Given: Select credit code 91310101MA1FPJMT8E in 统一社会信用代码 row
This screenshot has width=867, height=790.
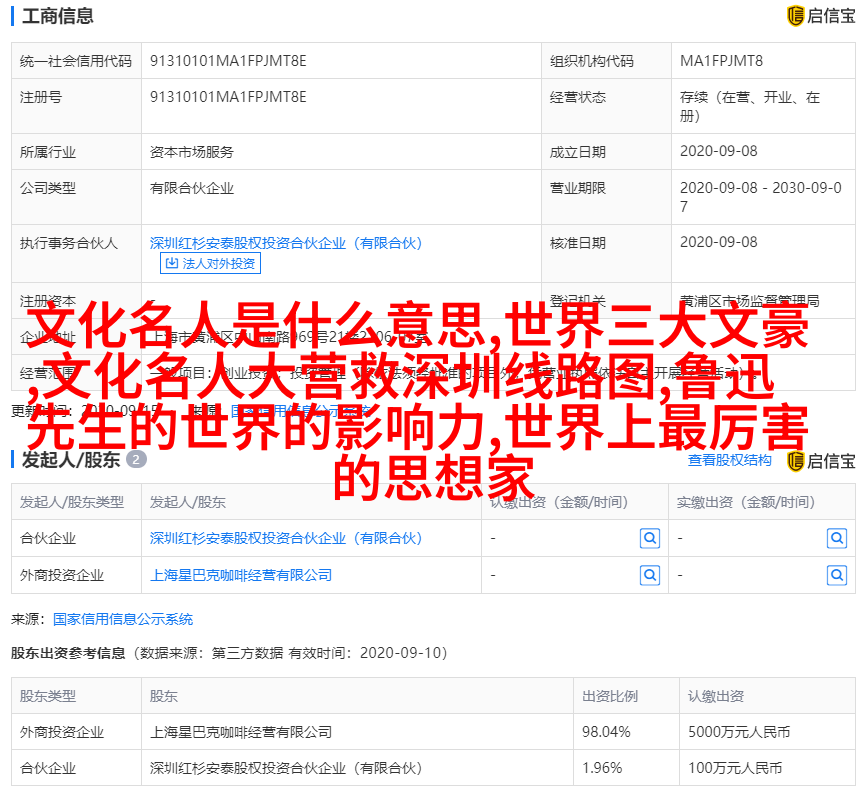Looking at the screenshot, I should (x=228, y=61).
